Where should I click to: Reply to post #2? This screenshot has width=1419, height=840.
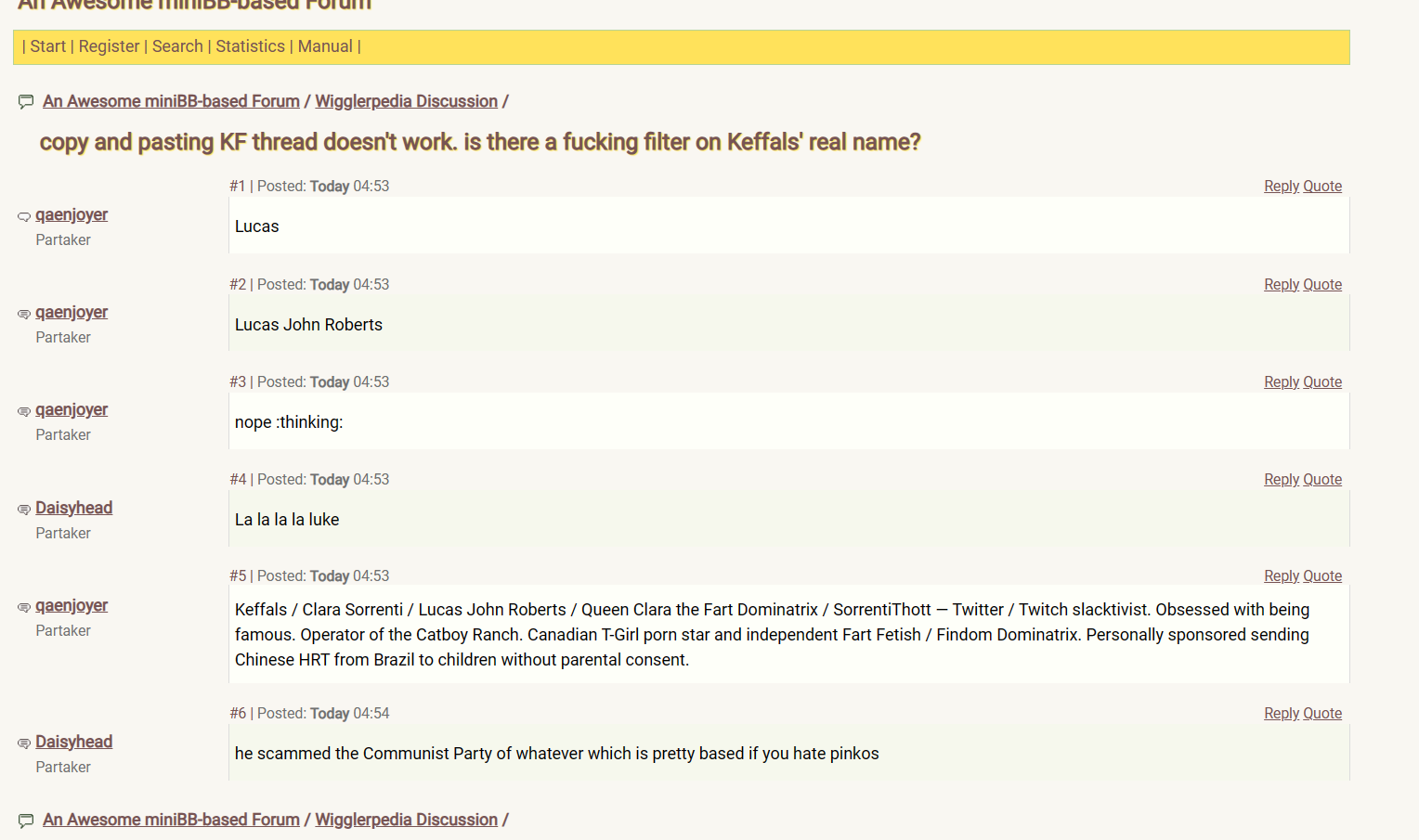point(1282,285)
